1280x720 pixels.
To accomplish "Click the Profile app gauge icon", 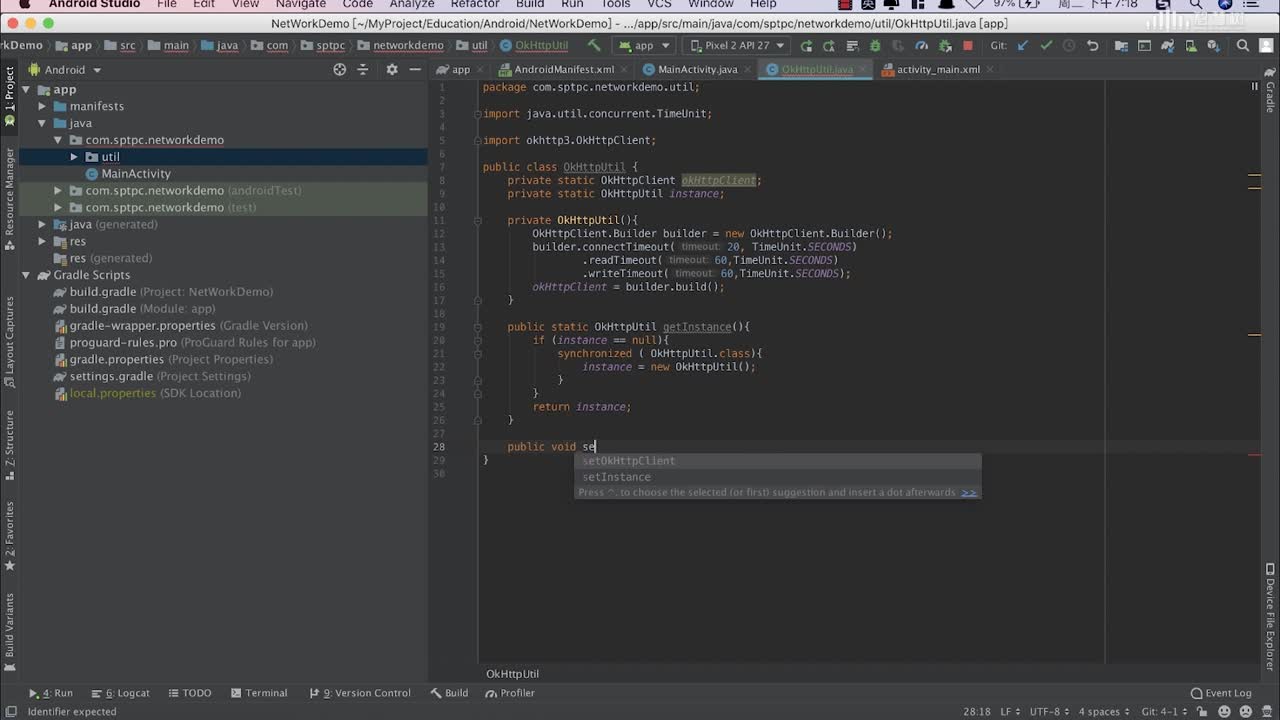I will (x=922, y=45).
